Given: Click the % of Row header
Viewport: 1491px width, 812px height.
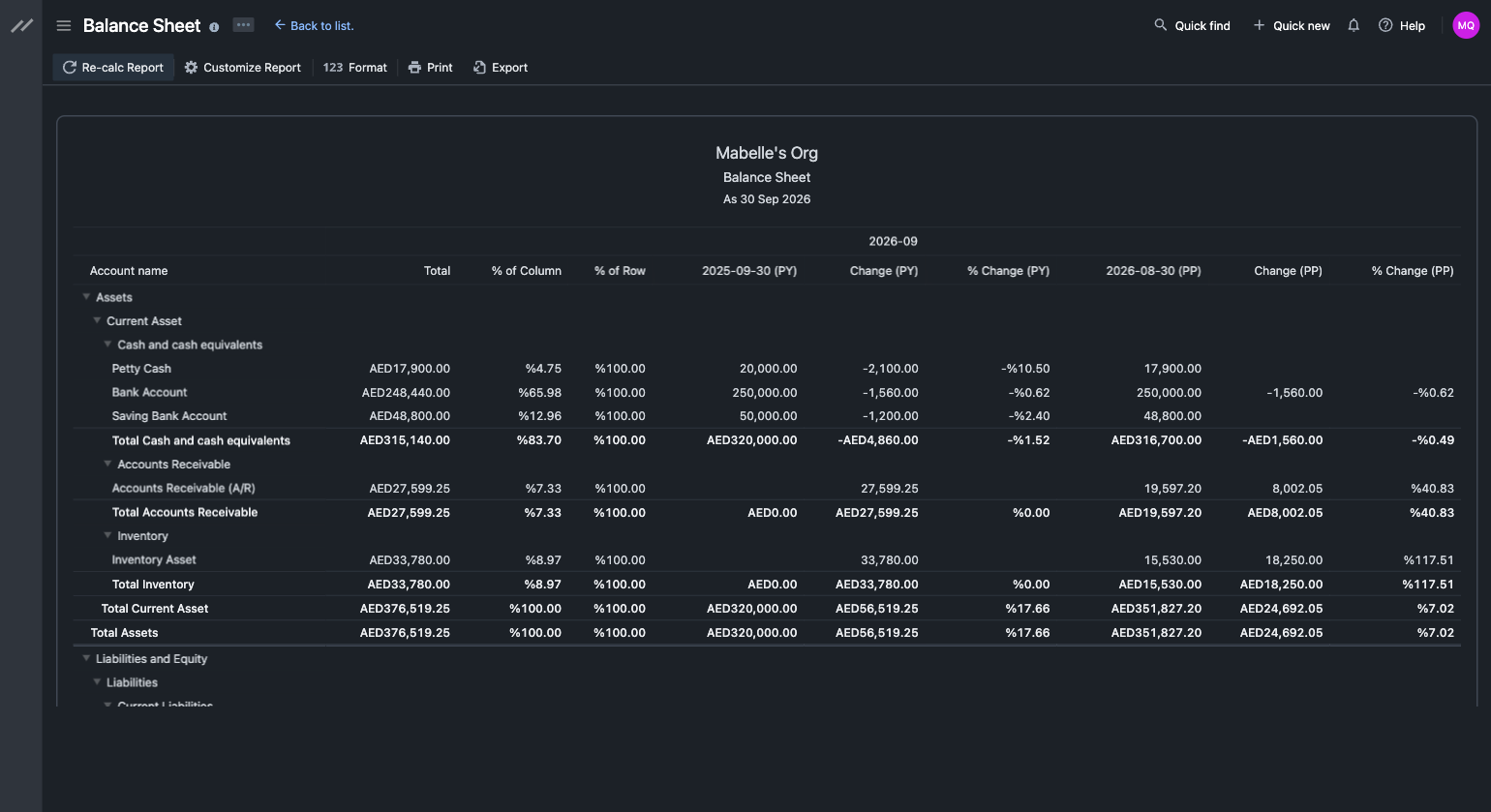Looking at the screenshot, I should coord(620,271).
